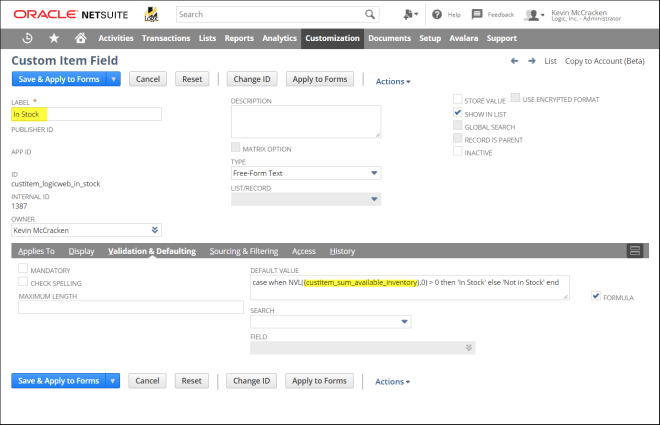660x425 pixels.
Task: Switch to the History subtab
Action: 342,251
